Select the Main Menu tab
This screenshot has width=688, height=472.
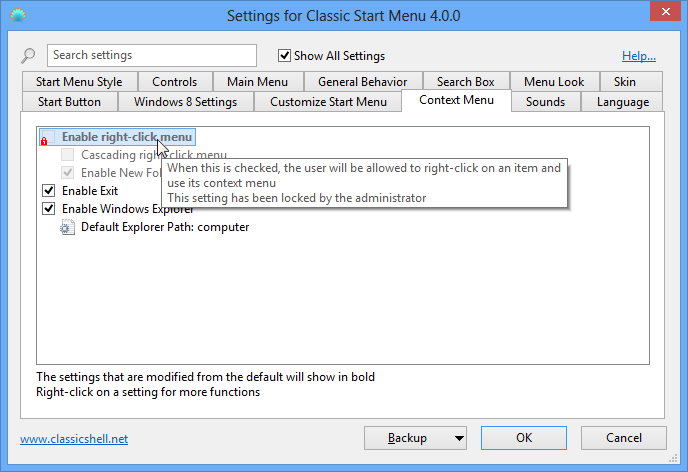[257, 82]
